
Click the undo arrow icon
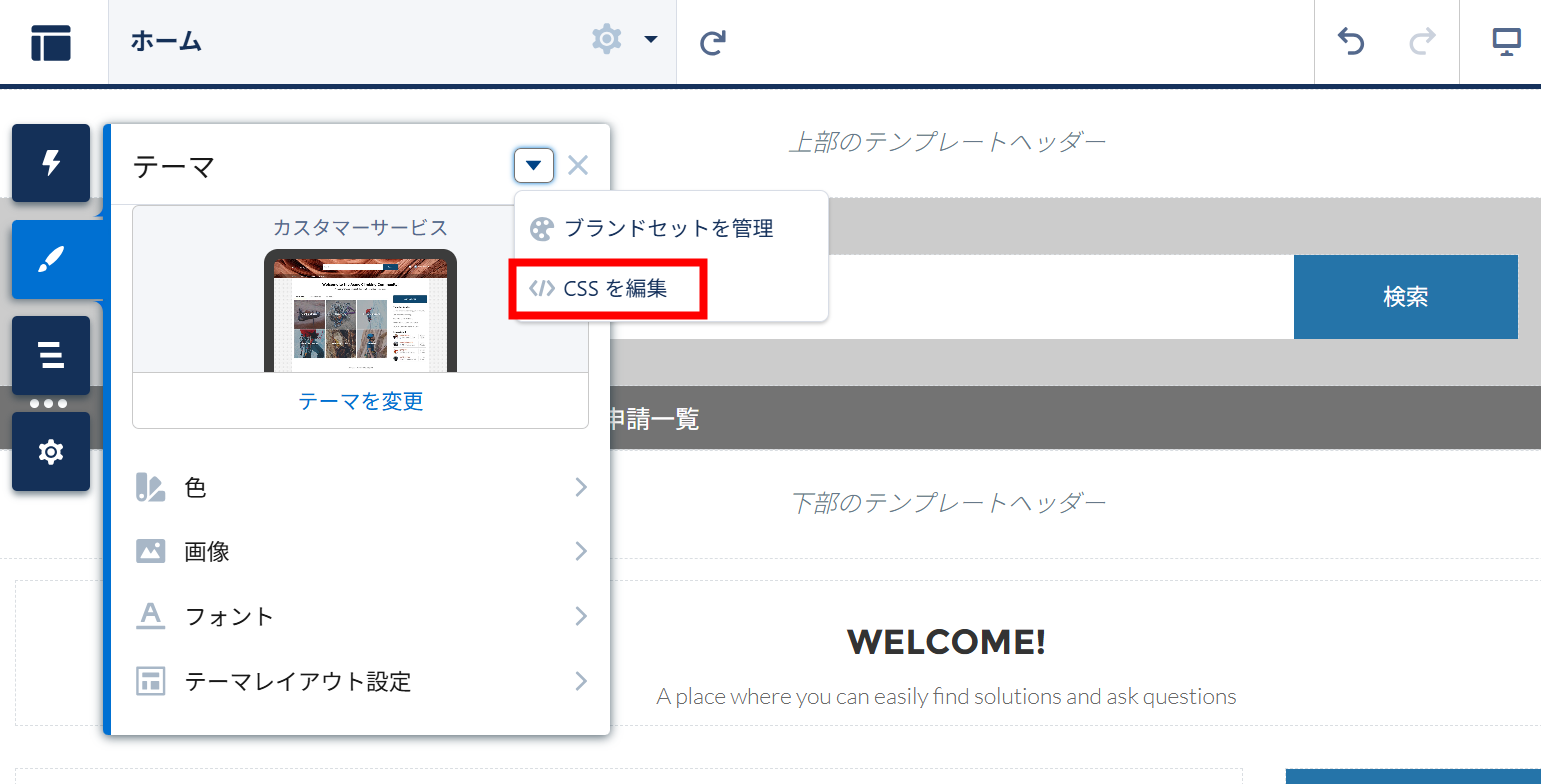point(1350,43)
